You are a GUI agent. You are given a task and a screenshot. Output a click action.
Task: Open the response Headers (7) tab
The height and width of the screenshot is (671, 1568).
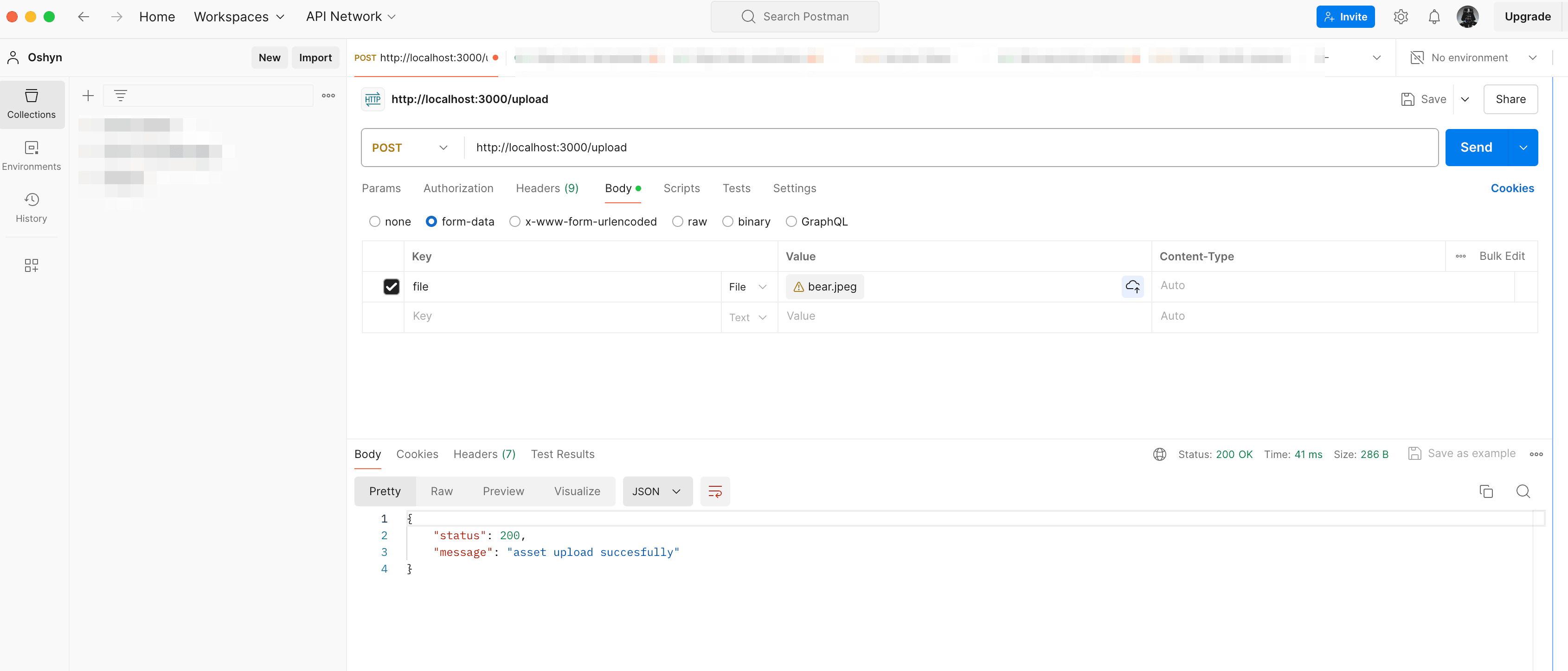coord(484,454)
